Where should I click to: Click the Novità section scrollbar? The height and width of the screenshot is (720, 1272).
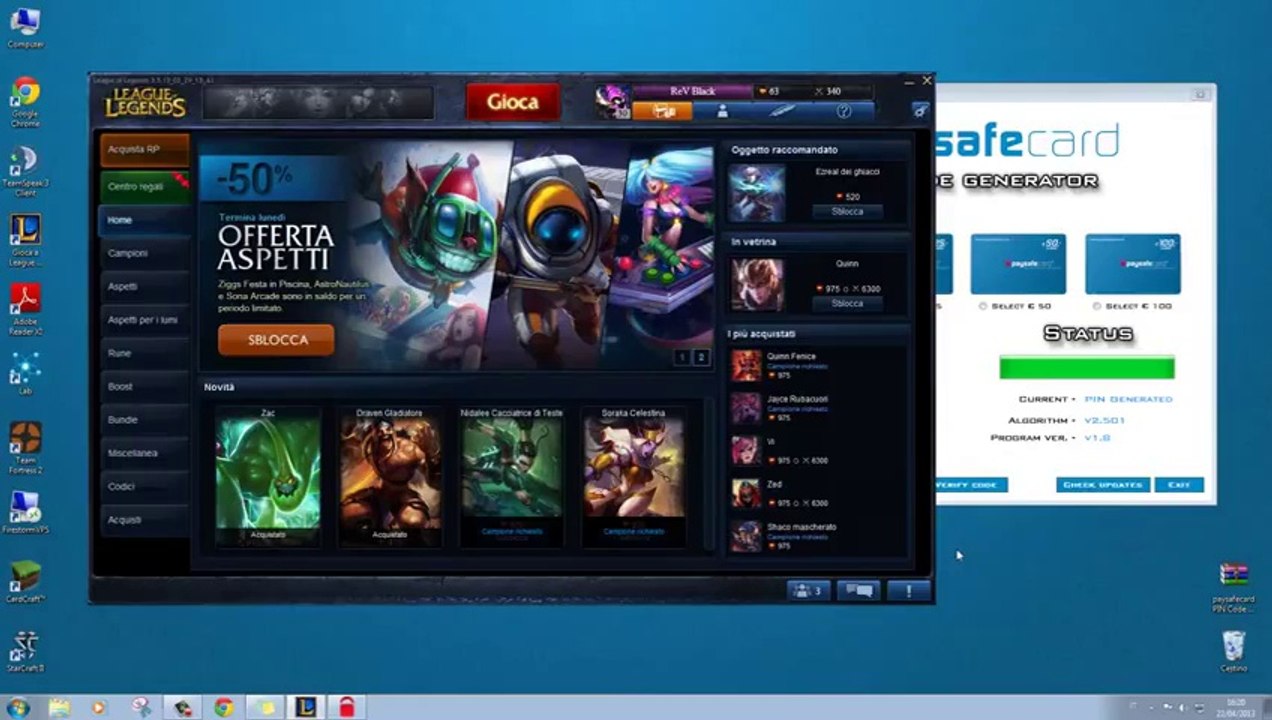tap(711, 475)
